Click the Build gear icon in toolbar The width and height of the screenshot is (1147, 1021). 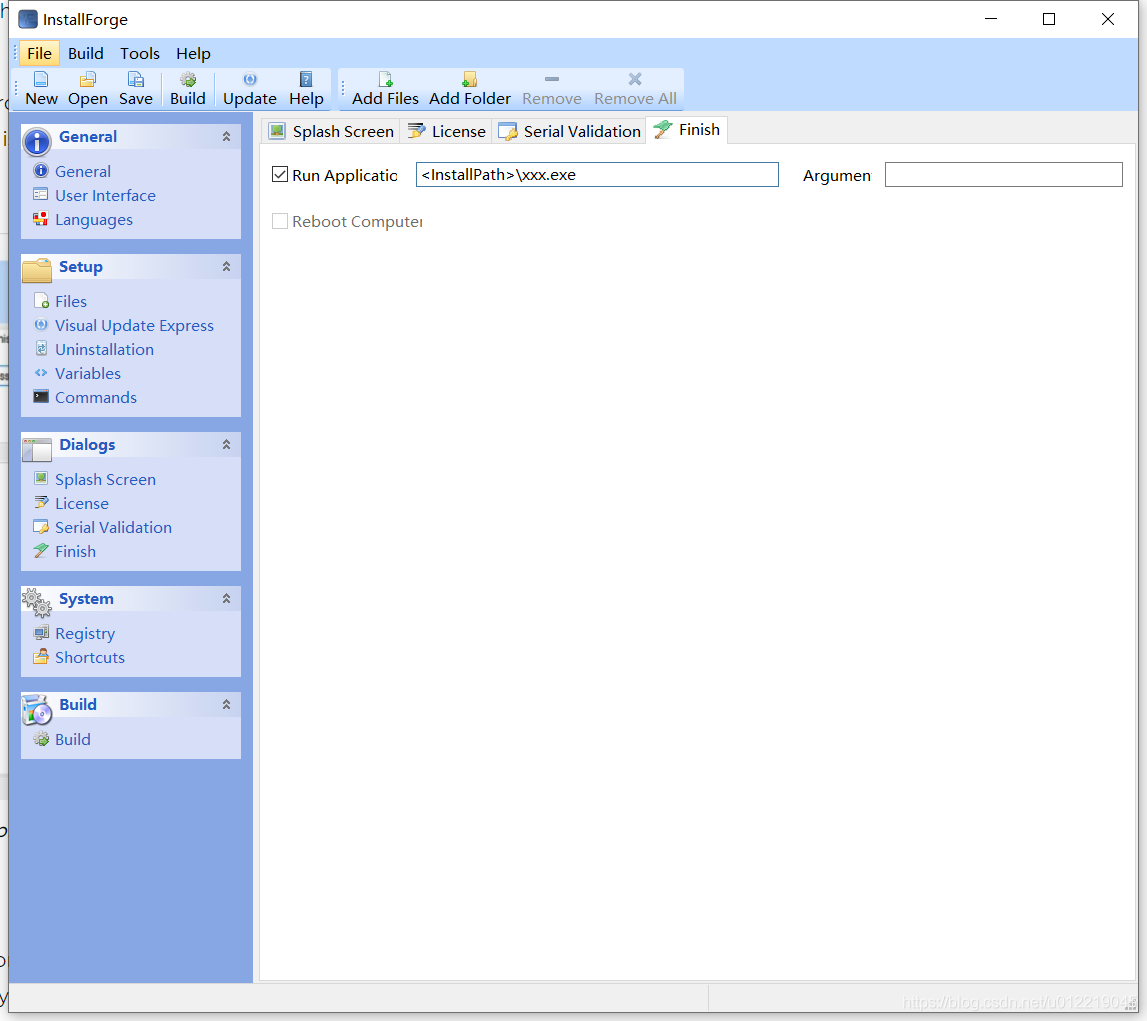188,79
